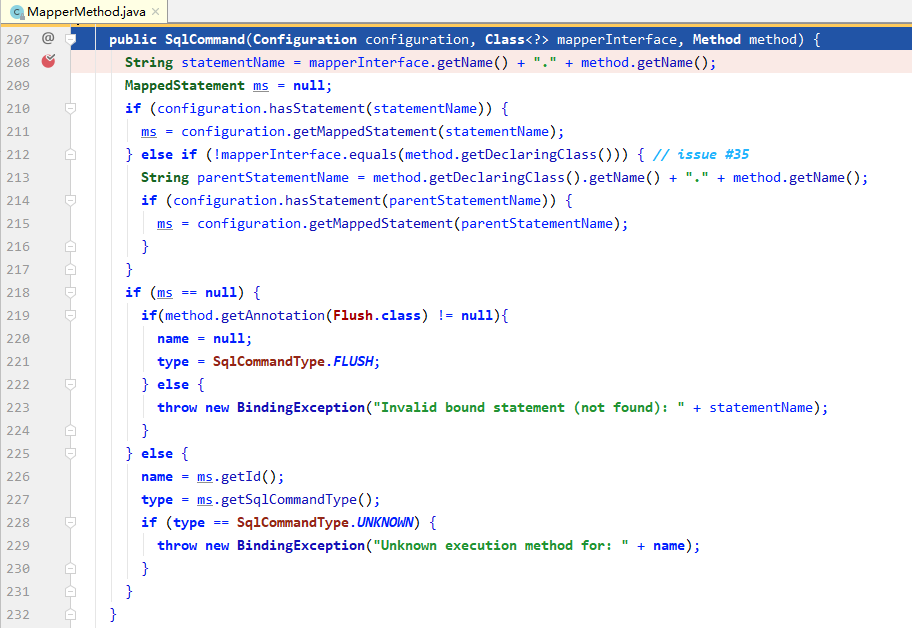
Task: Click line number 209 in the gutter
Action: 18,85
